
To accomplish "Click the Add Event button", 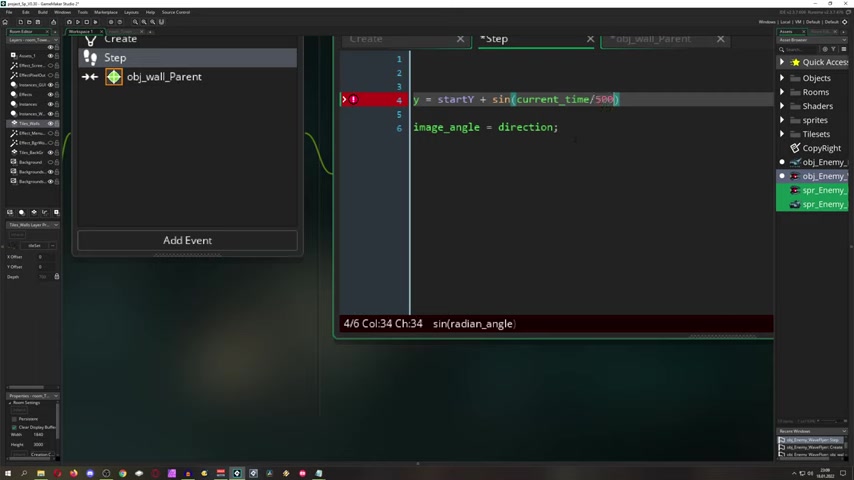I will [187, 240].
